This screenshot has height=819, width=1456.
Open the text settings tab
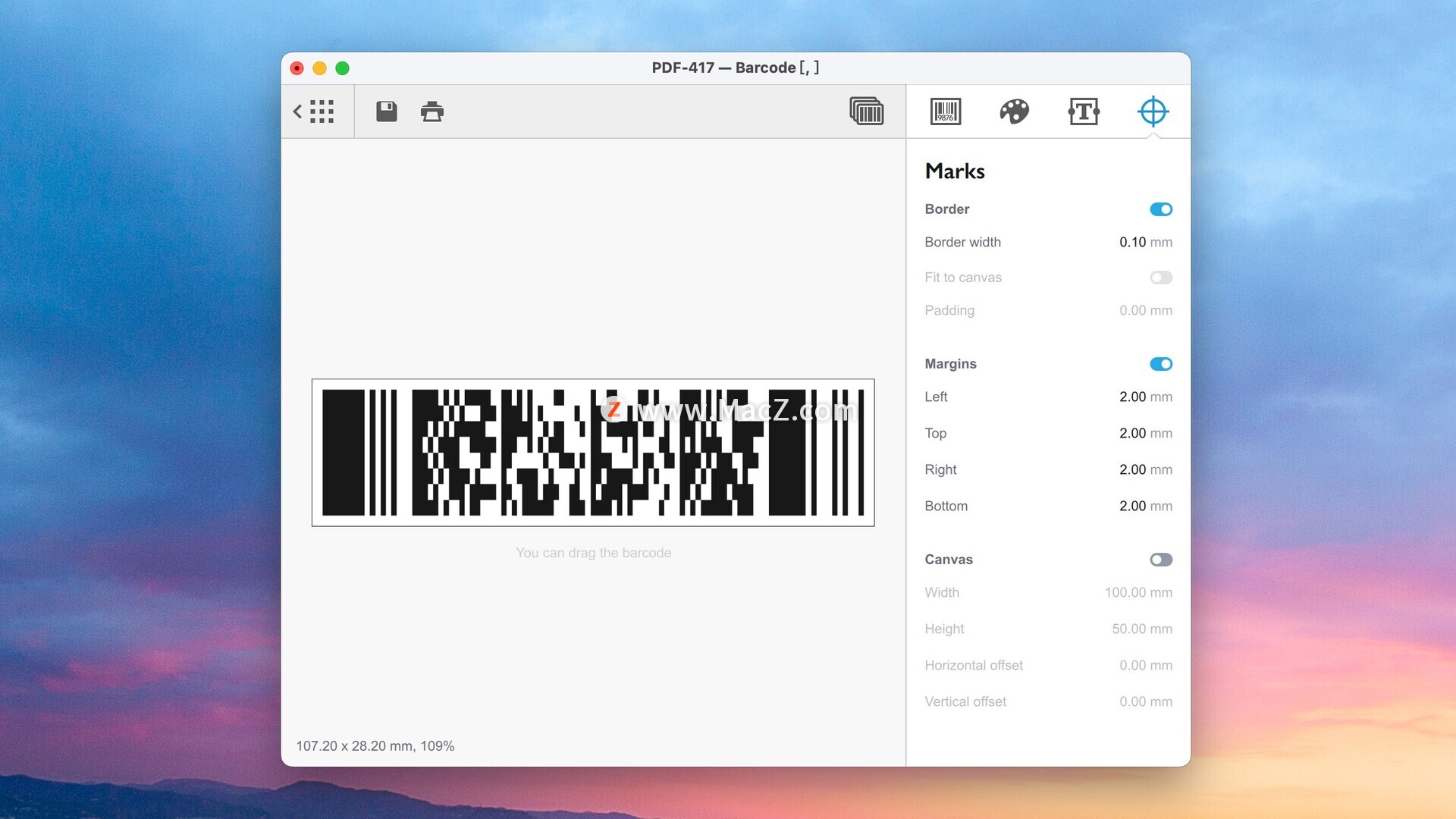pyautogui.click(x=1084, y=111)
